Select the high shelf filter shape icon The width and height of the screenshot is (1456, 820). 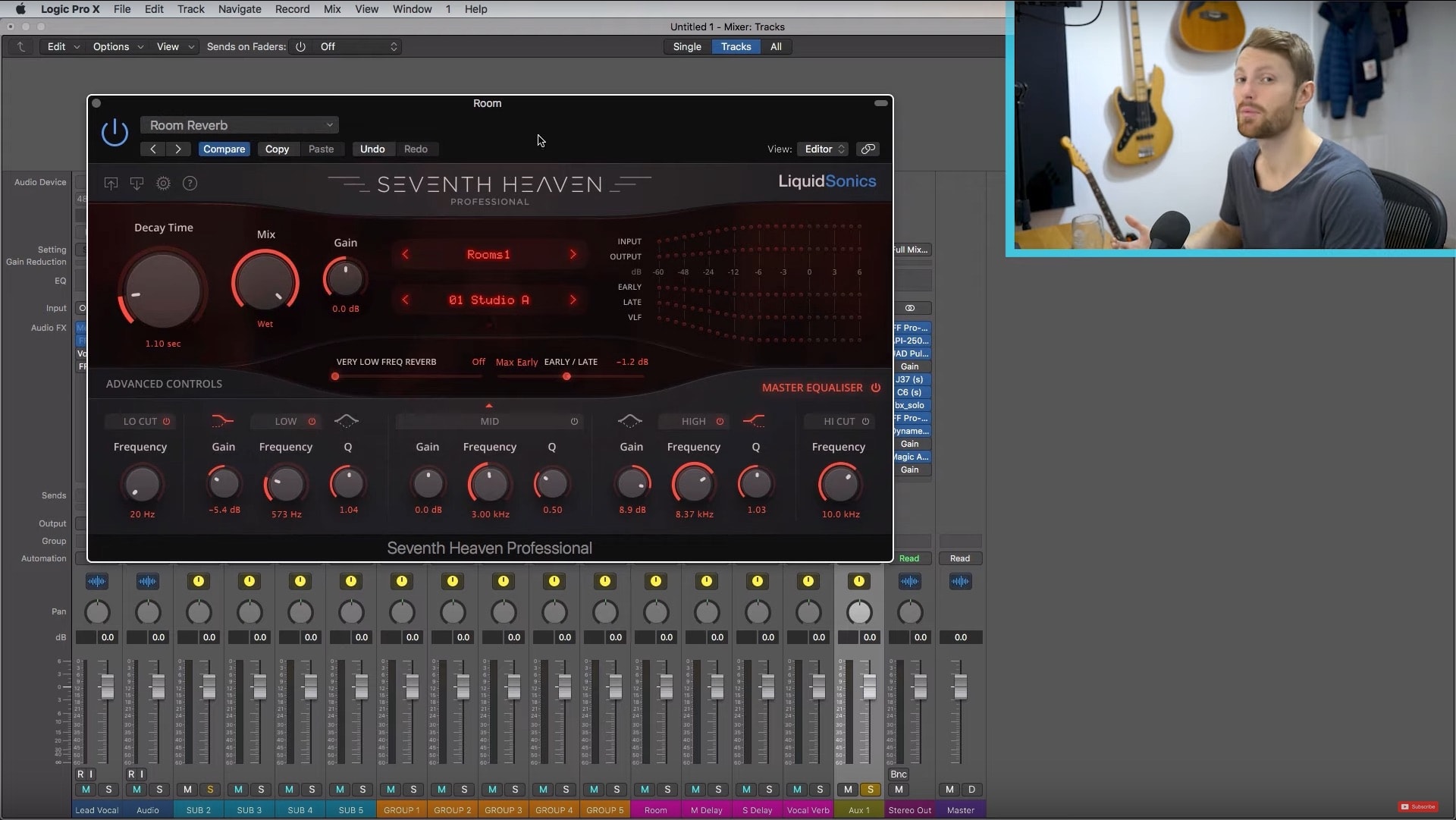pos(754,421)
